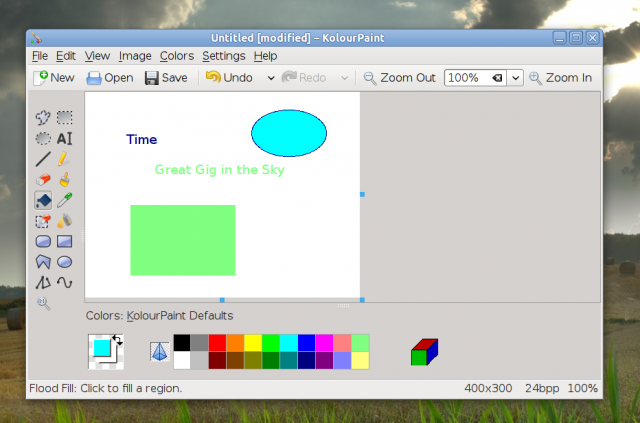Open the View menu

[x=97, y=56]
